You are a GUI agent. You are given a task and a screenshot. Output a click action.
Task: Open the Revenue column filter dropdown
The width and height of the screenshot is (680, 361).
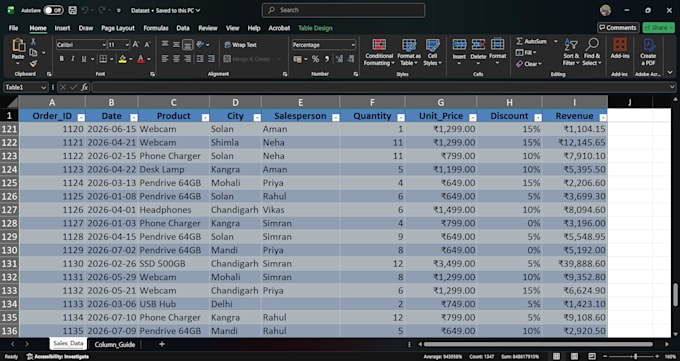(x=603, y=118)
